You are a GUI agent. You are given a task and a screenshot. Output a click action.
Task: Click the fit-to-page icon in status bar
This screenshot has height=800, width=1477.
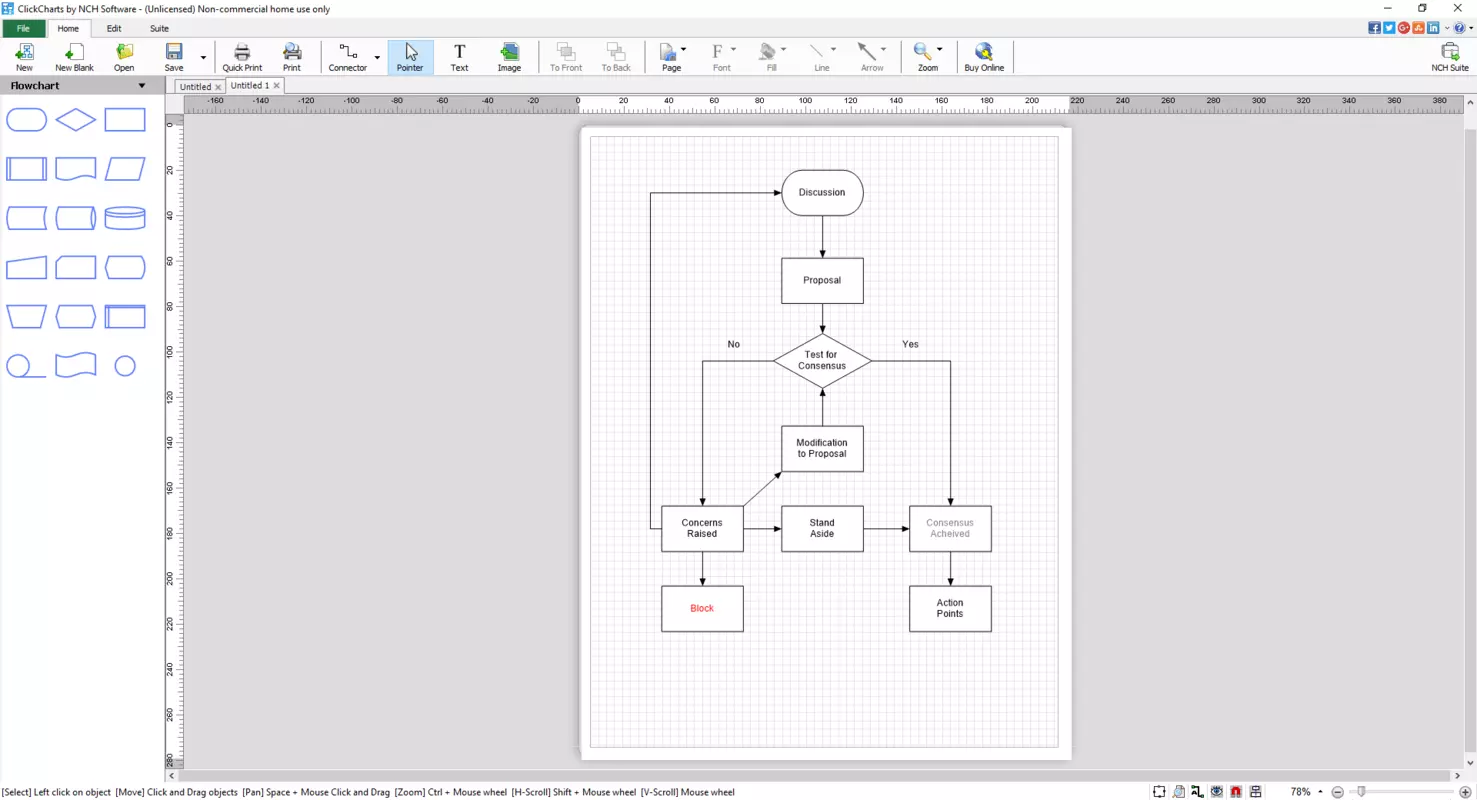click(x=1159, y=792)
